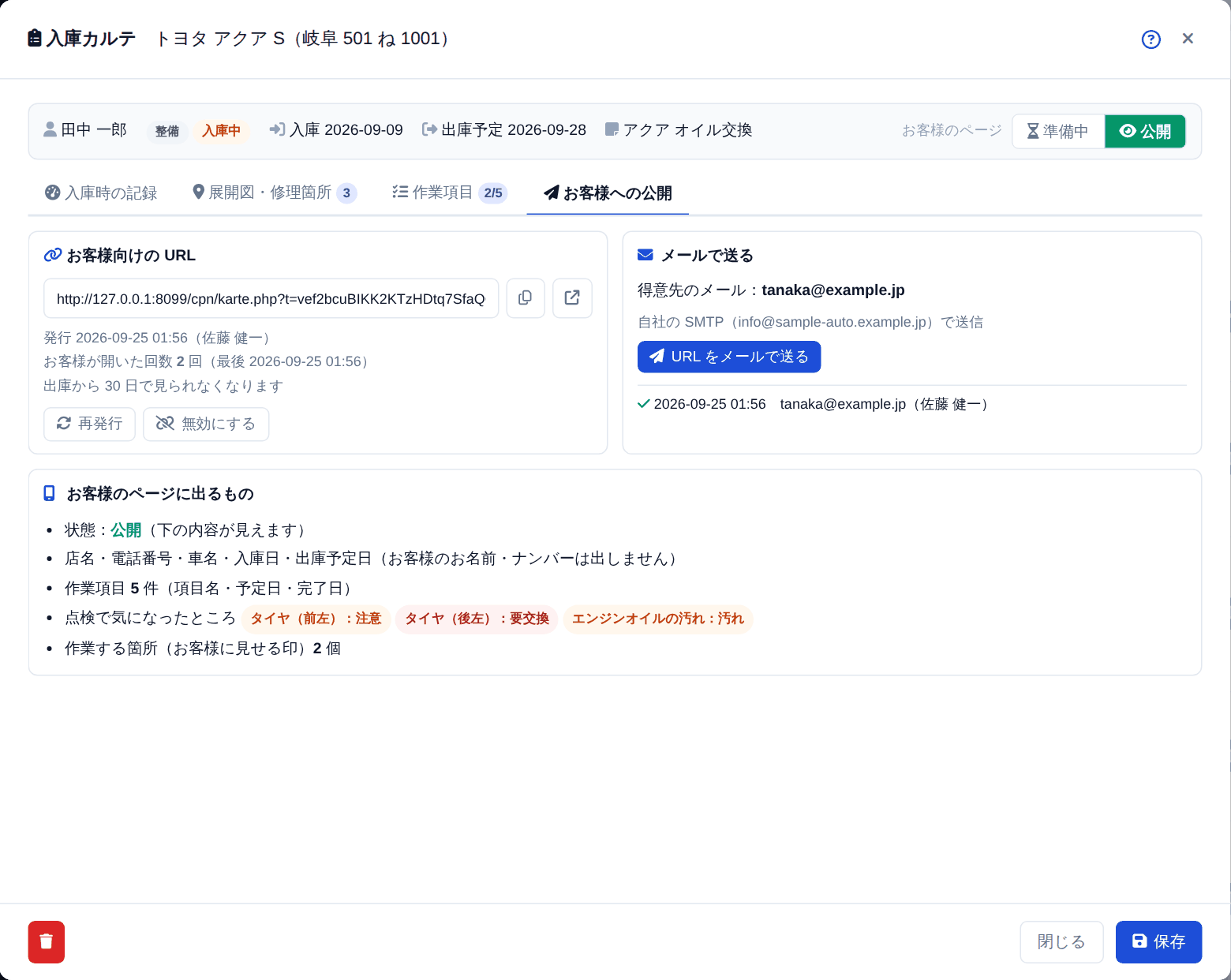This screenshot has width=1231, height=980.
Task: Close the 入庫カルテ dialog
Action: (1188, 39)
